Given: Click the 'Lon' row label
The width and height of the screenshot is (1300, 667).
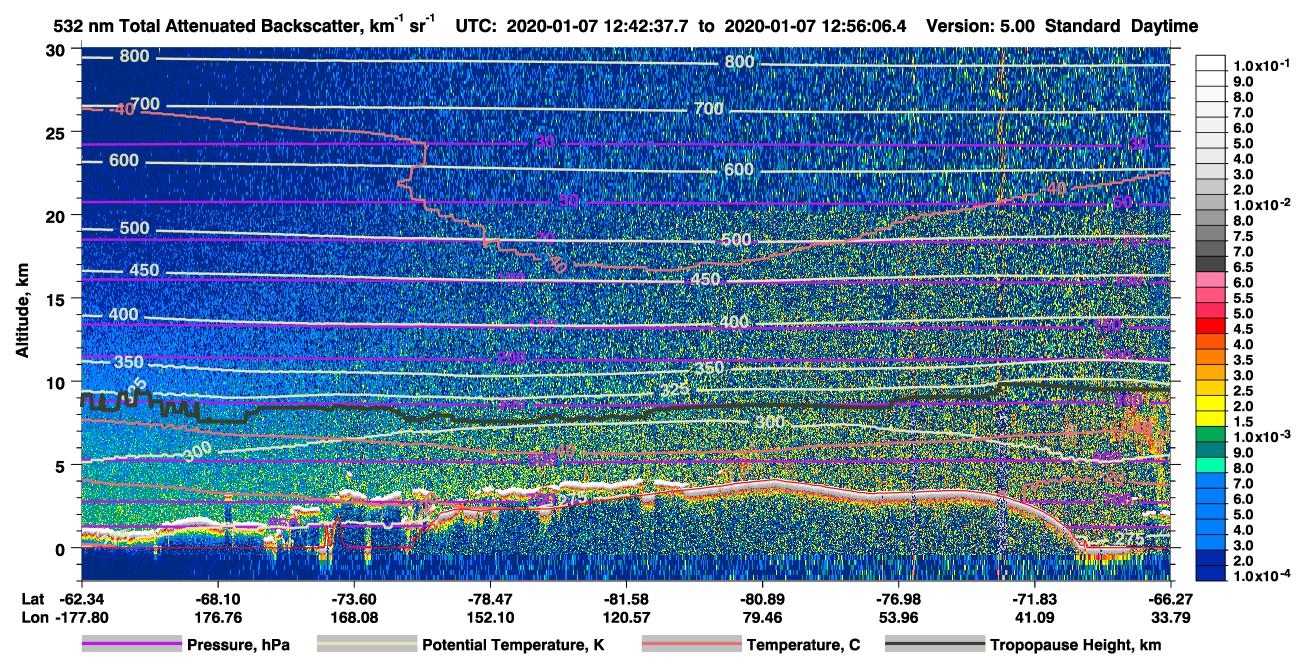Looking at the screenshot, I should (x=34, y=618).
